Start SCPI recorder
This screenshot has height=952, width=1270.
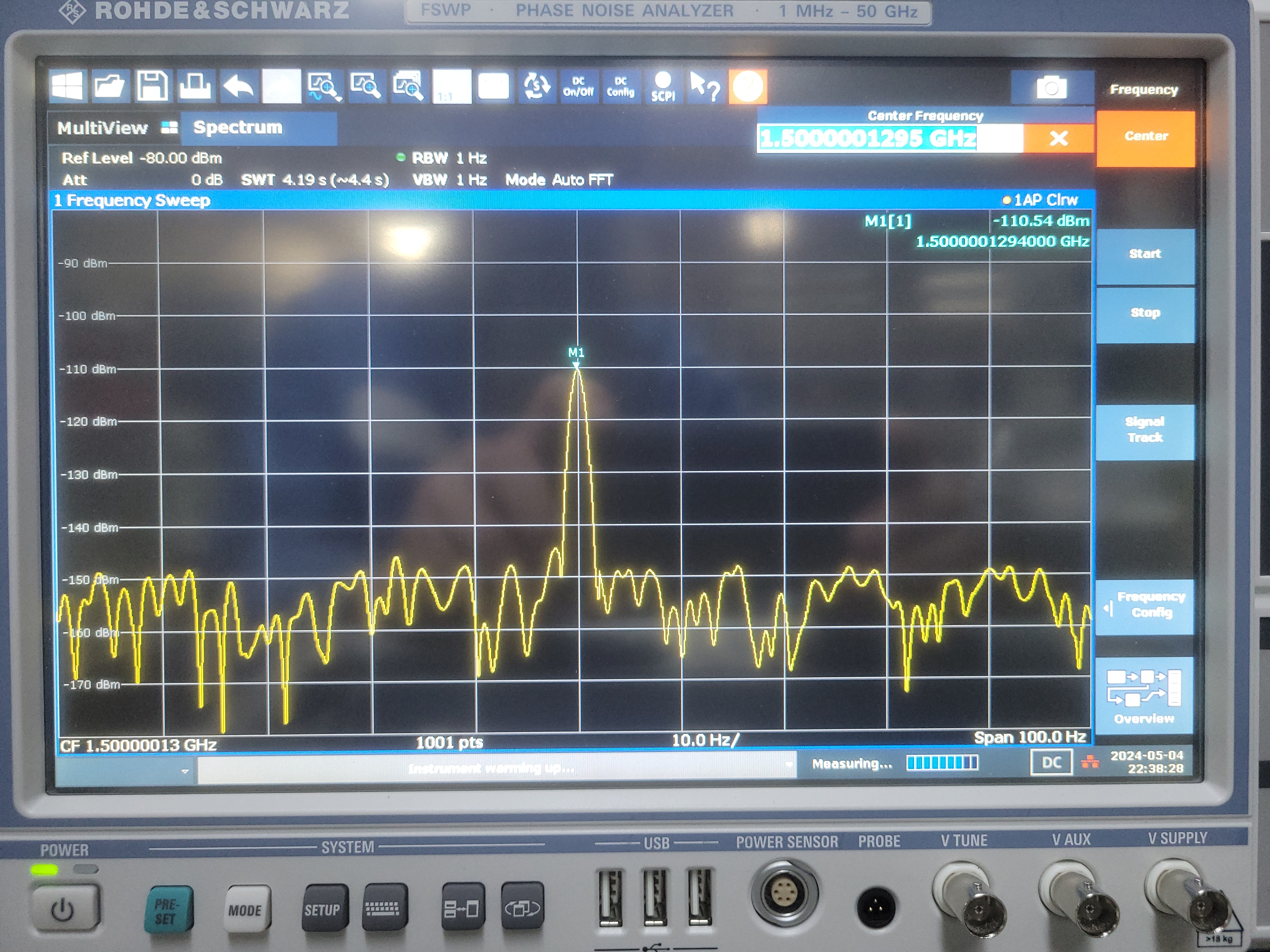(662, 87)
